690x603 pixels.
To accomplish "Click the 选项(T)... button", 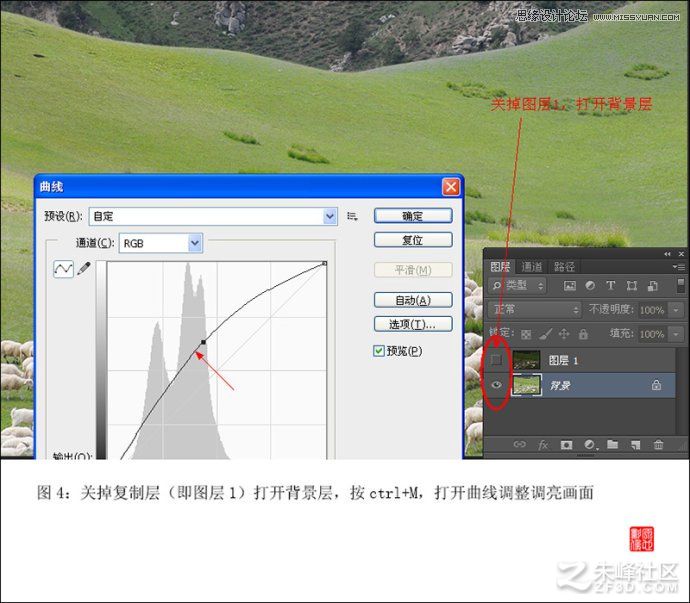I will pos(413,324).
